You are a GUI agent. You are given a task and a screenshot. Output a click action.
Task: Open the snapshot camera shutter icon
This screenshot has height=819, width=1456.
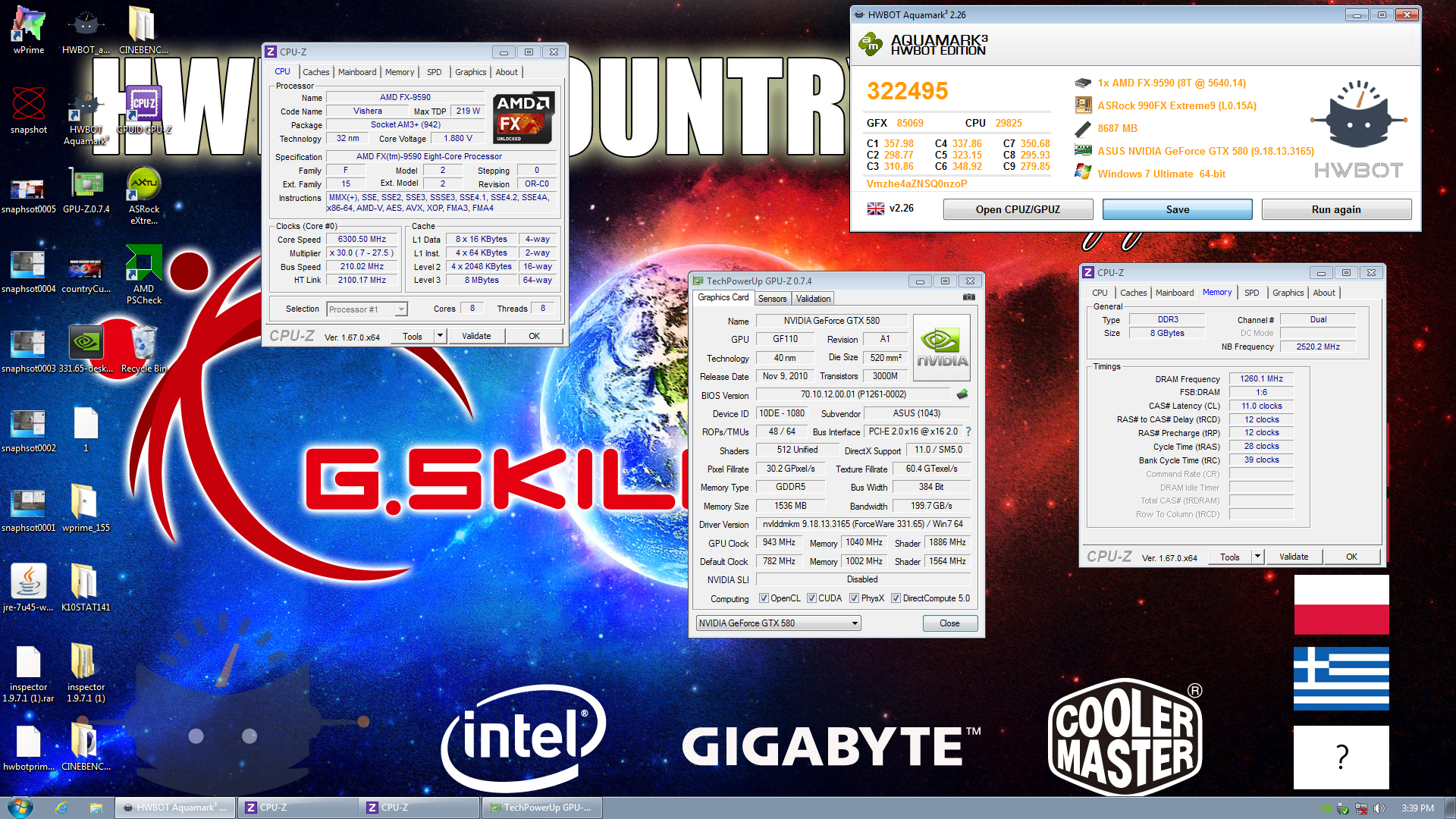(x=29, y=110)
